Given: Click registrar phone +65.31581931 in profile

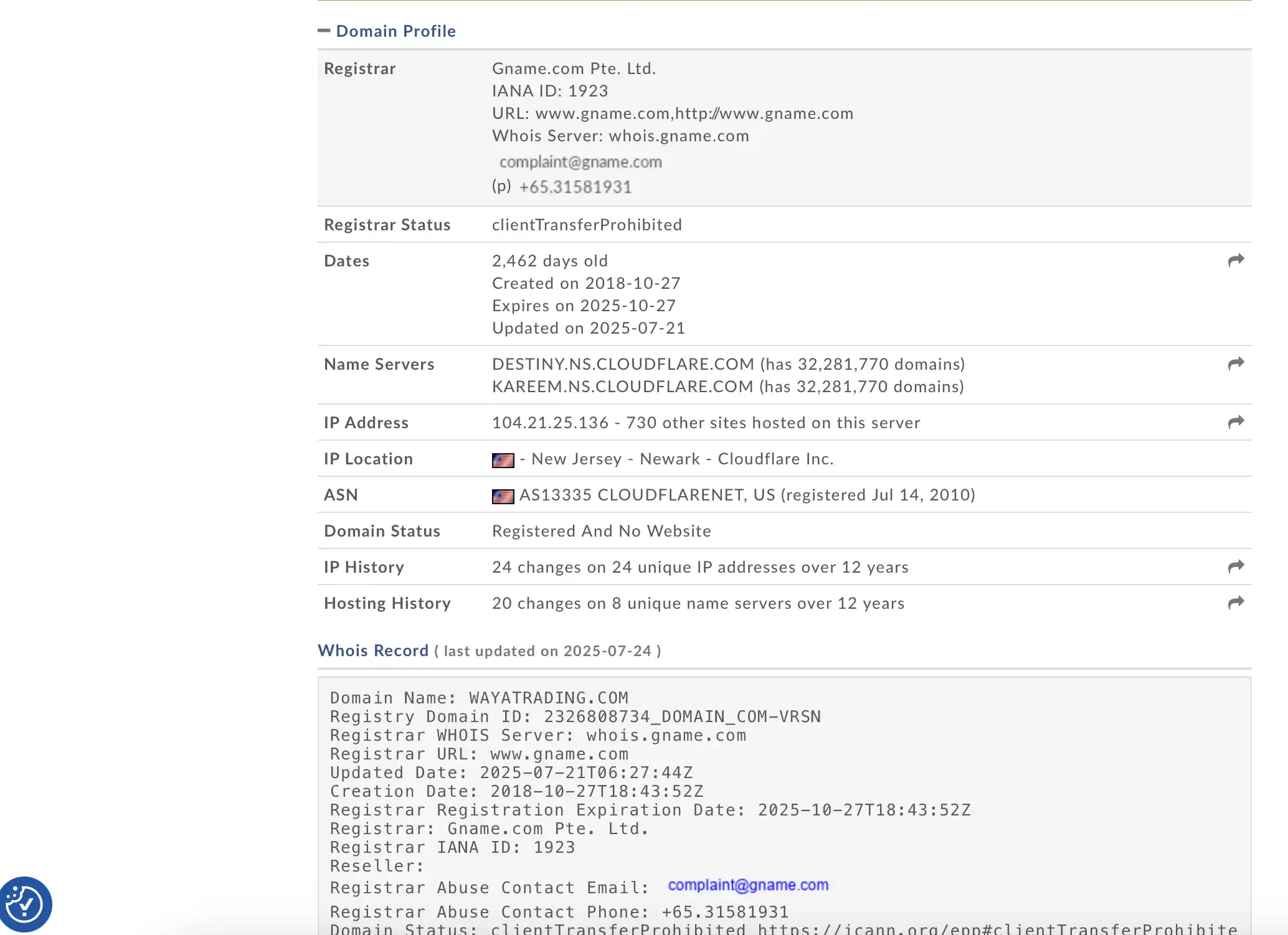Looking at the screenshot, I should pyautogui.click(x=575, y=187).
